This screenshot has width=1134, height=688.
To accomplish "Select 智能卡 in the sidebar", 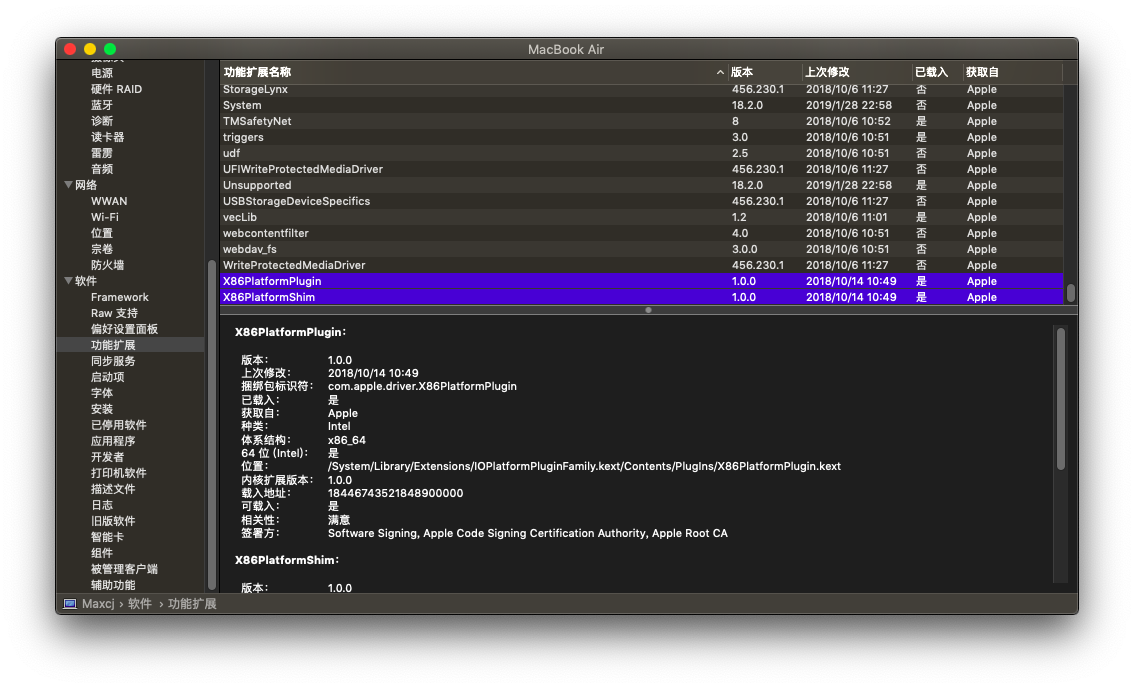I will 108,537.
